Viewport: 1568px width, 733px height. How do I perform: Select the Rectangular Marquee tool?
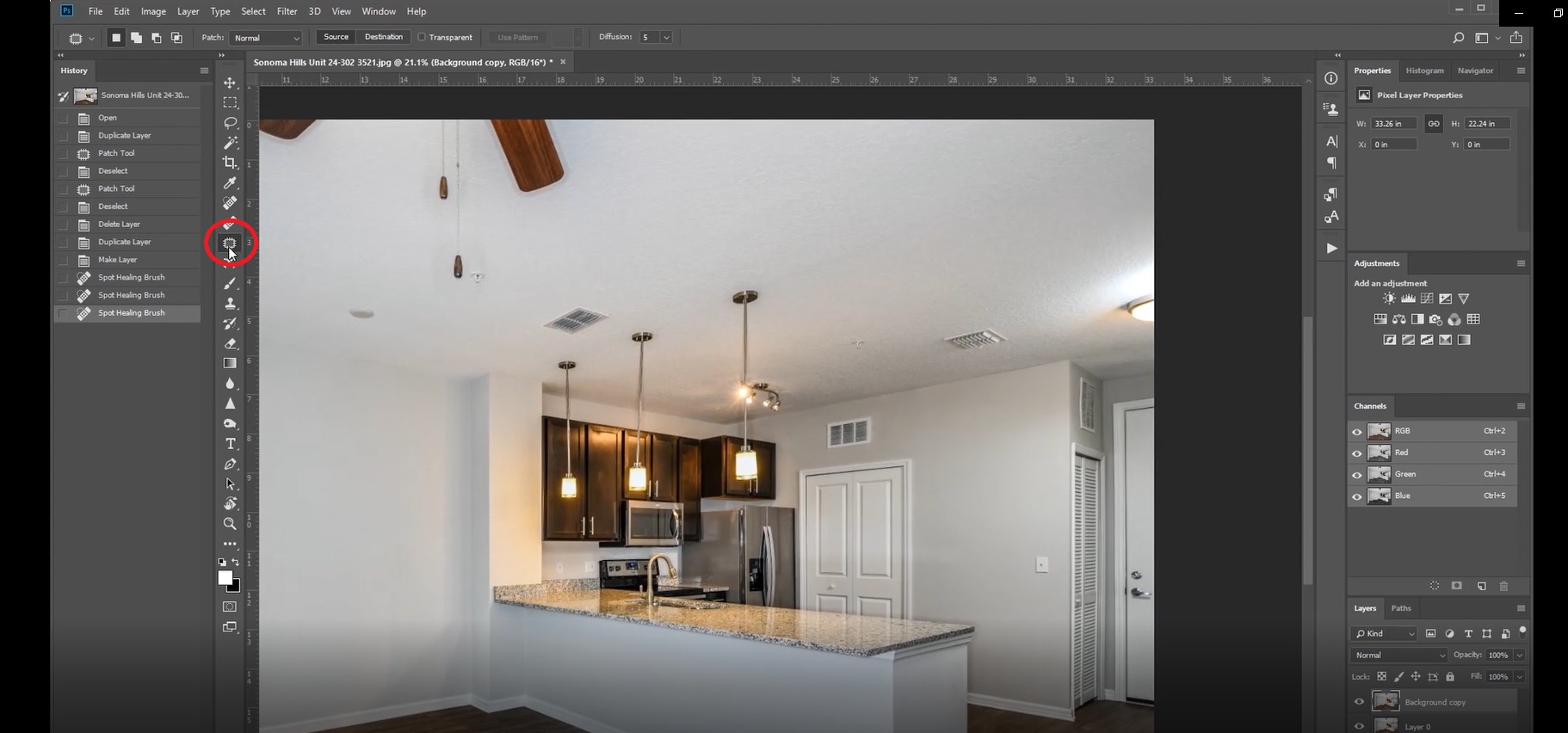(230, 102)
